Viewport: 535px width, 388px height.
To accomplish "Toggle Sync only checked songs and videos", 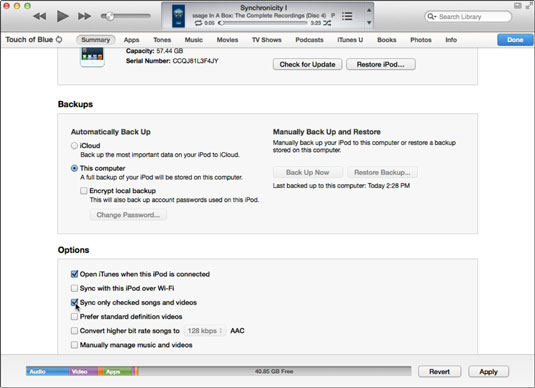I will (x=74, y=302).
